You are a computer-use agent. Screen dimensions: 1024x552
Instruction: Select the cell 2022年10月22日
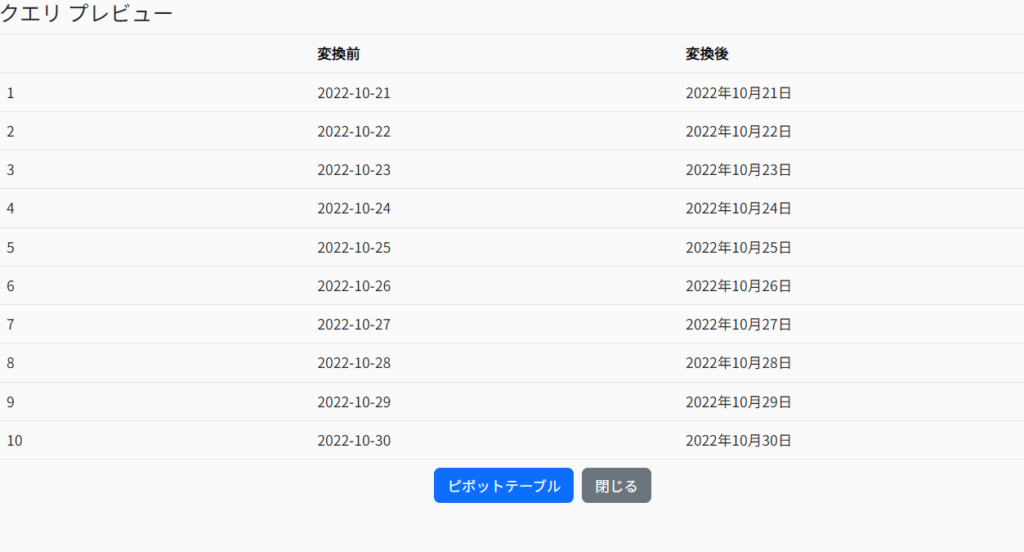coord(738,132)
